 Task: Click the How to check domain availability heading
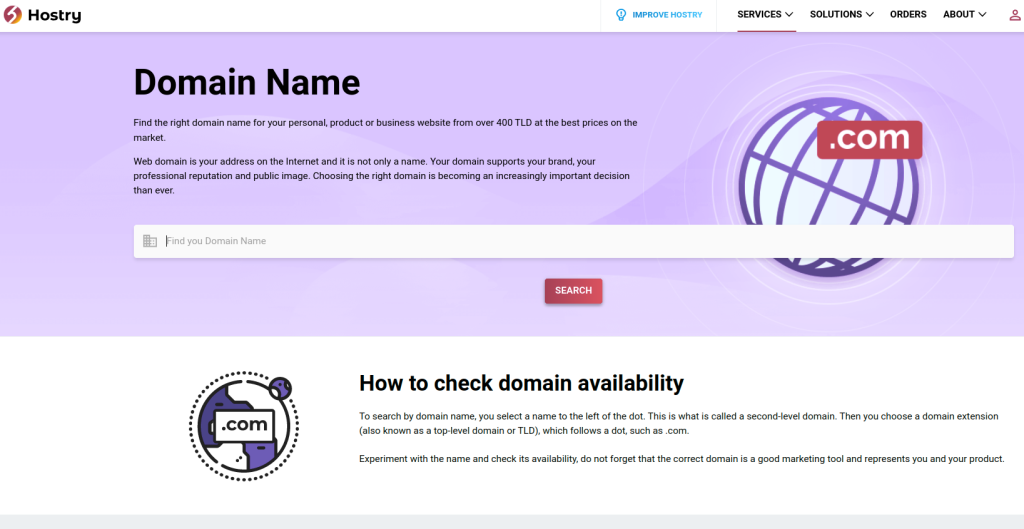point(521,383)
